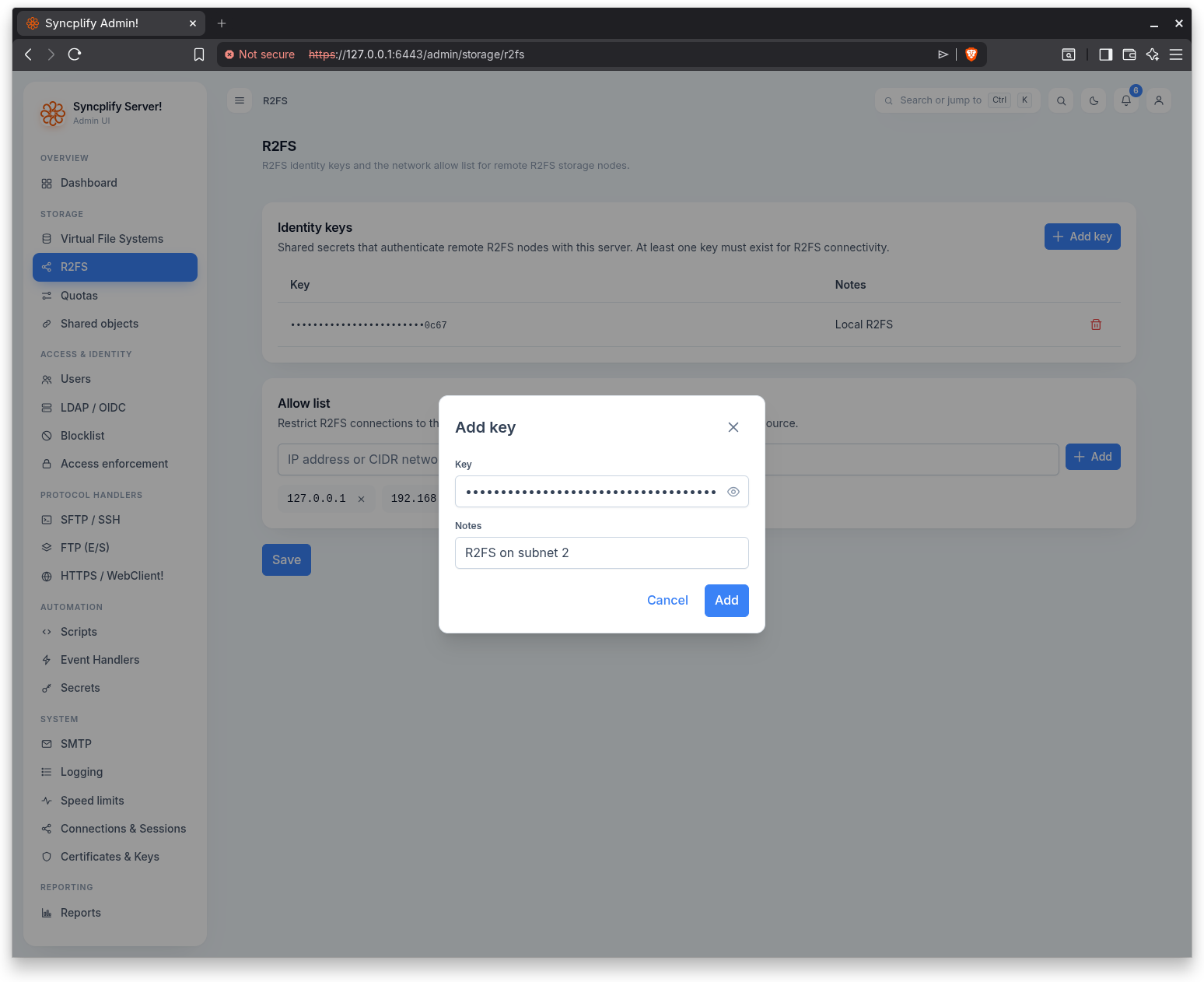This screenshot has width=1204, height=982.
Task: Add IP address to the allow list
Action: (x=1092, y=457)
